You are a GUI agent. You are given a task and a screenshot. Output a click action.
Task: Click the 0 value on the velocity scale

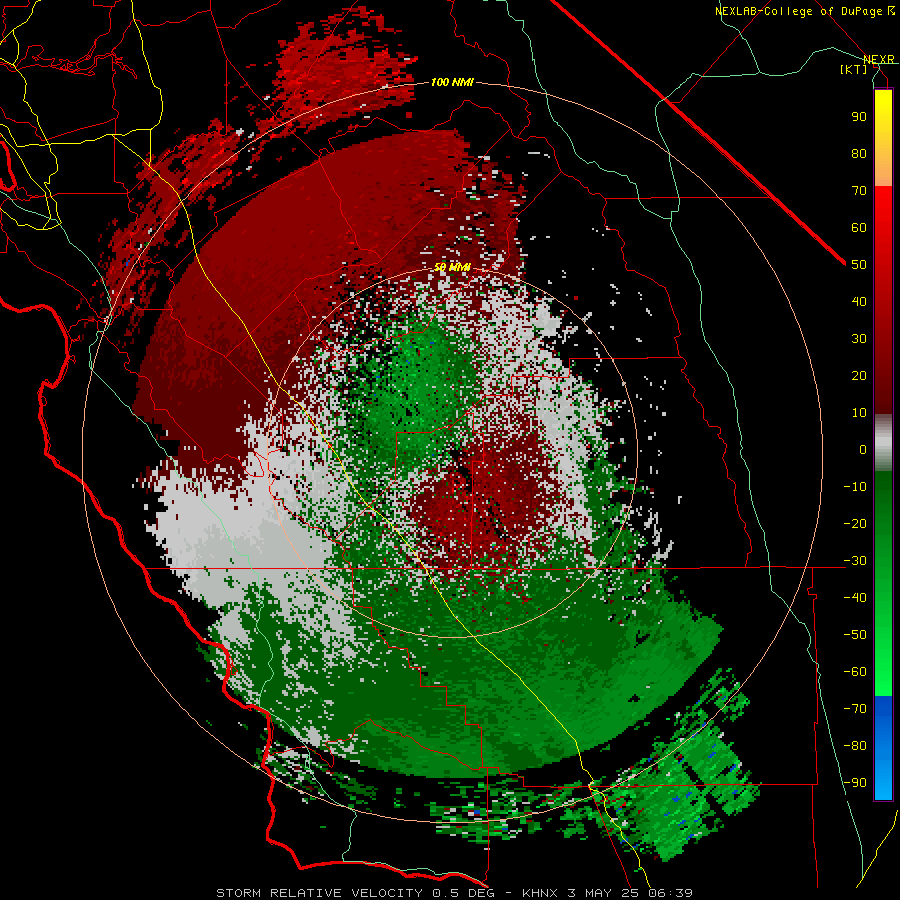click(863, 449)
